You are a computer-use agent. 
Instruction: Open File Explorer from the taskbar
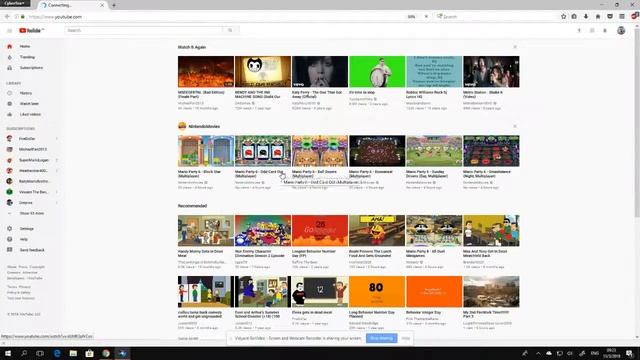pyautogui.click(x=73, y=353)
